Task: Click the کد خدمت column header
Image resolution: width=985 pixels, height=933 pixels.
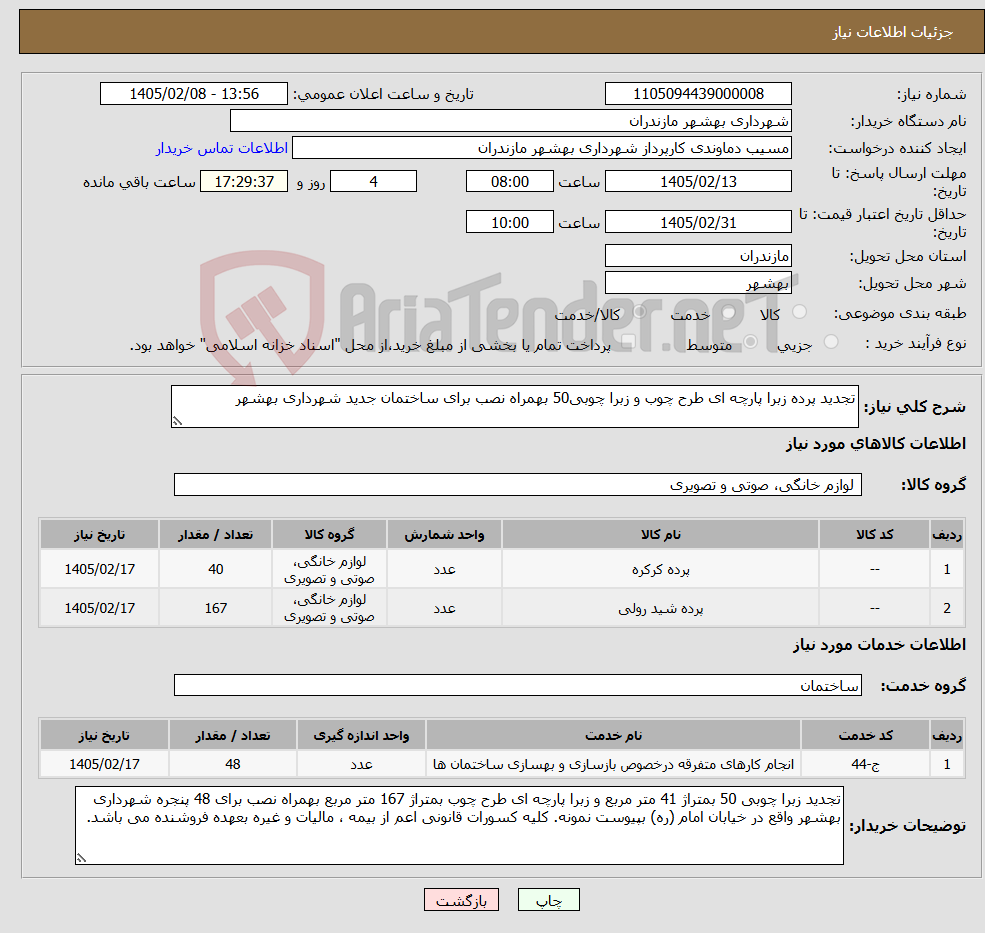Action: [865, 735]
